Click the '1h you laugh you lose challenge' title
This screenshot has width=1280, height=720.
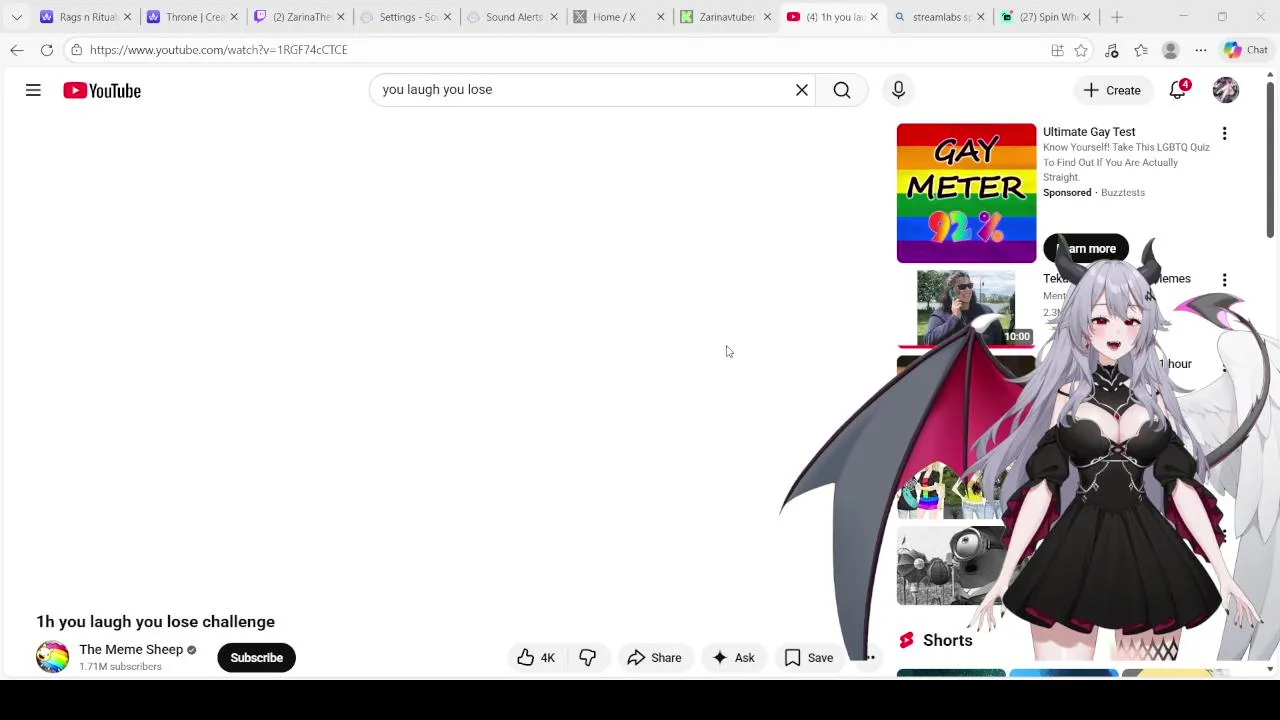pos(155,622)
